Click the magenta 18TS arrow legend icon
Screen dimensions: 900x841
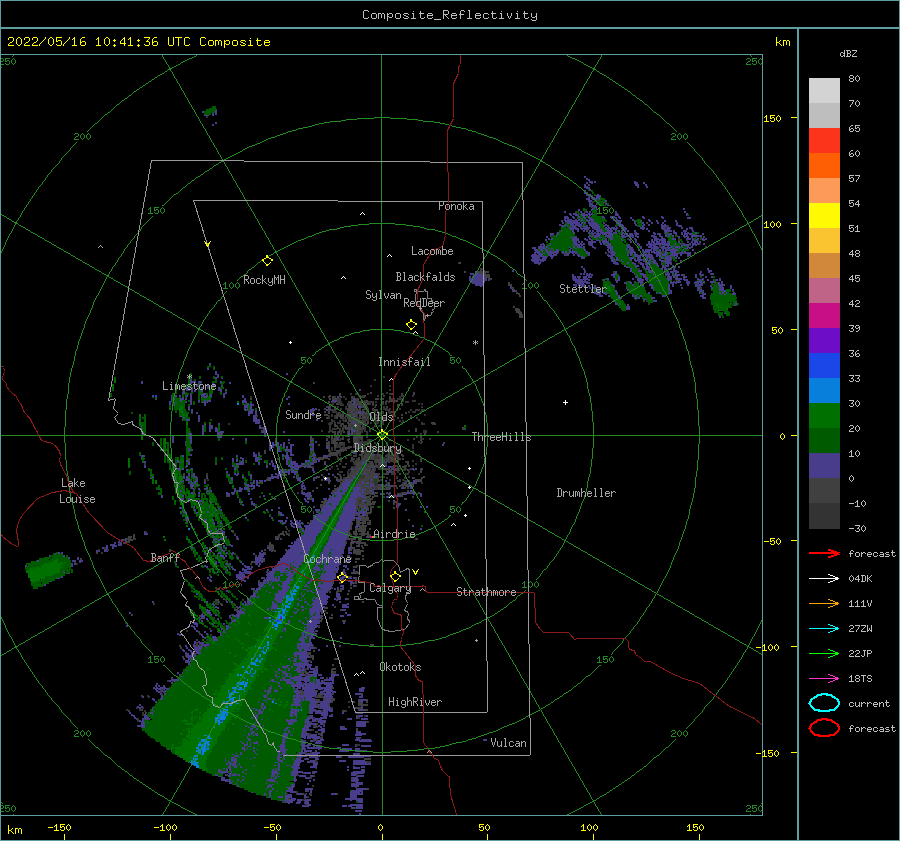click(824, 679)
